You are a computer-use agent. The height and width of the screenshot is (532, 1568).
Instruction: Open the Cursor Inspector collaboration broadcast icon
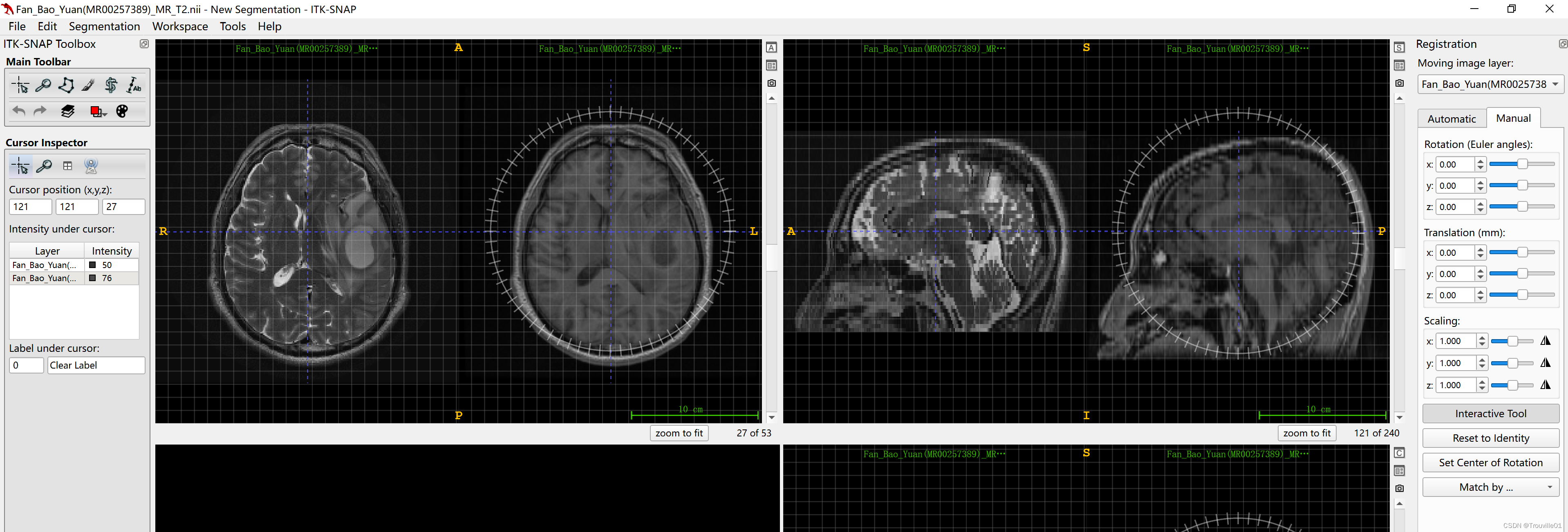91,165
